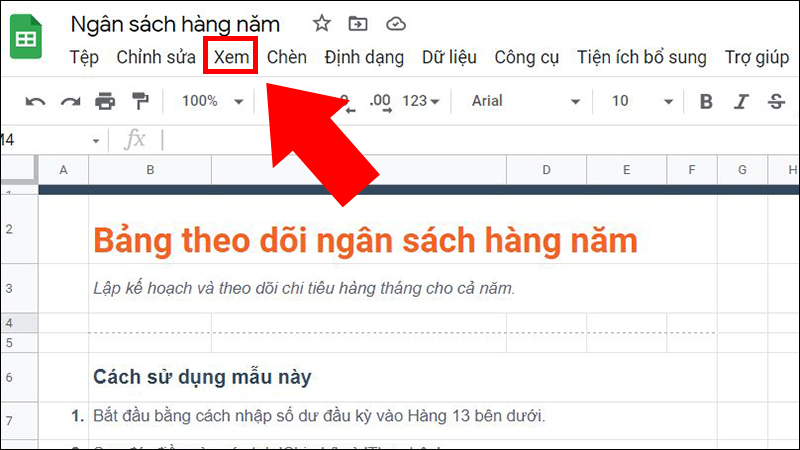Screen dimensions: 800x450
Task: Check the cloud save status icon
Action: (x=395, y=23)
